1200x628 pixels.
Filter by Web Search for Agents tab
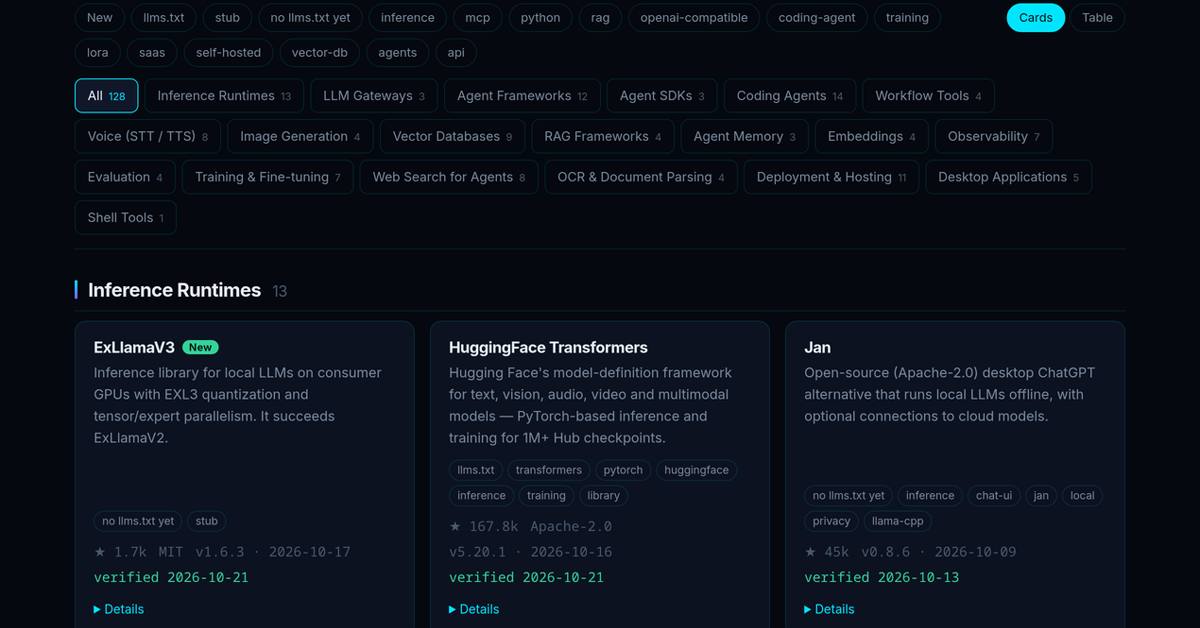pos(449,177)
